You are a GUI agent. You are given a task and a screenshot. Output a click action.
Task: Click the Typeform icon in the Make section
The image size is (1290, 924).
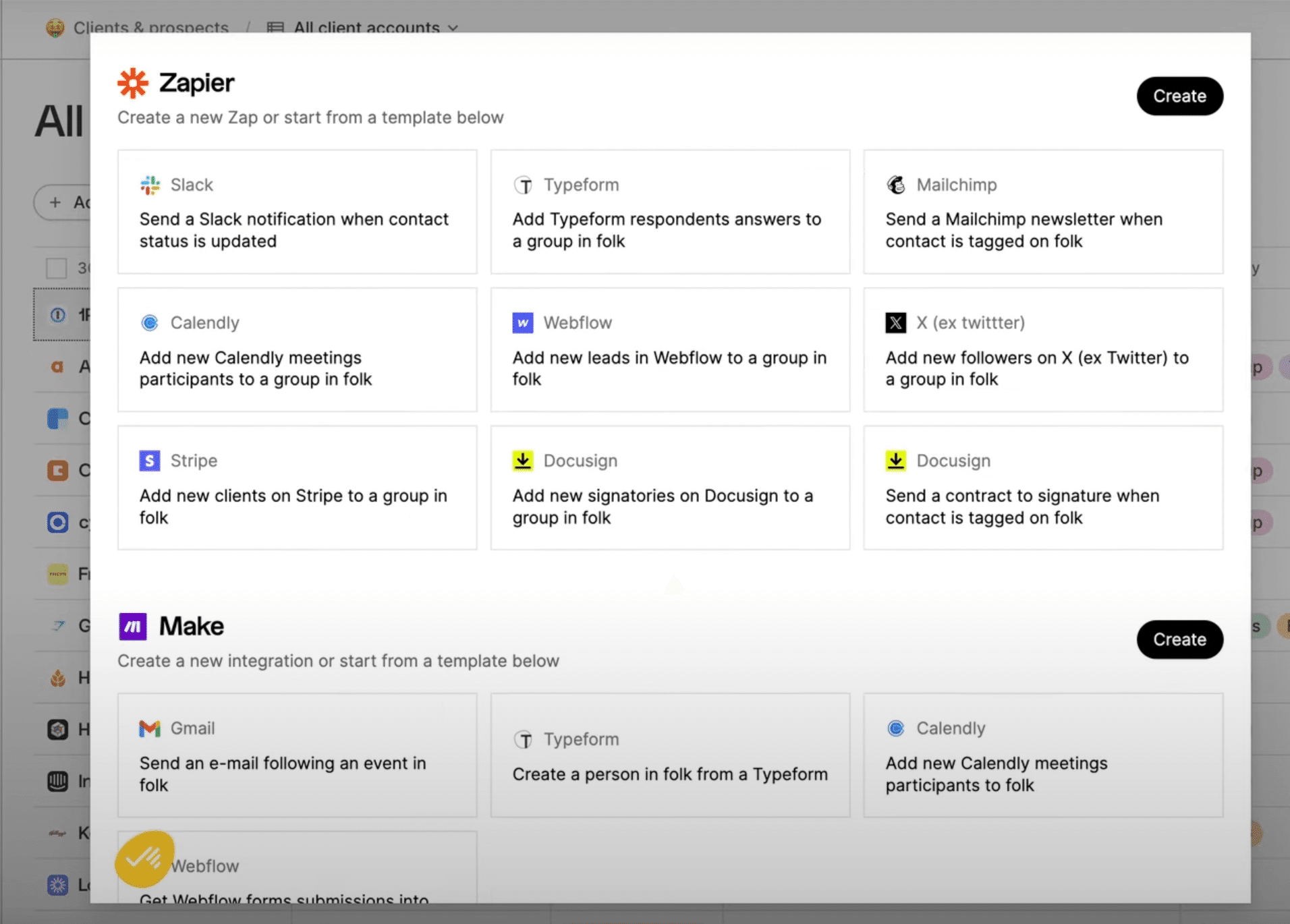(x=523, y=739)
